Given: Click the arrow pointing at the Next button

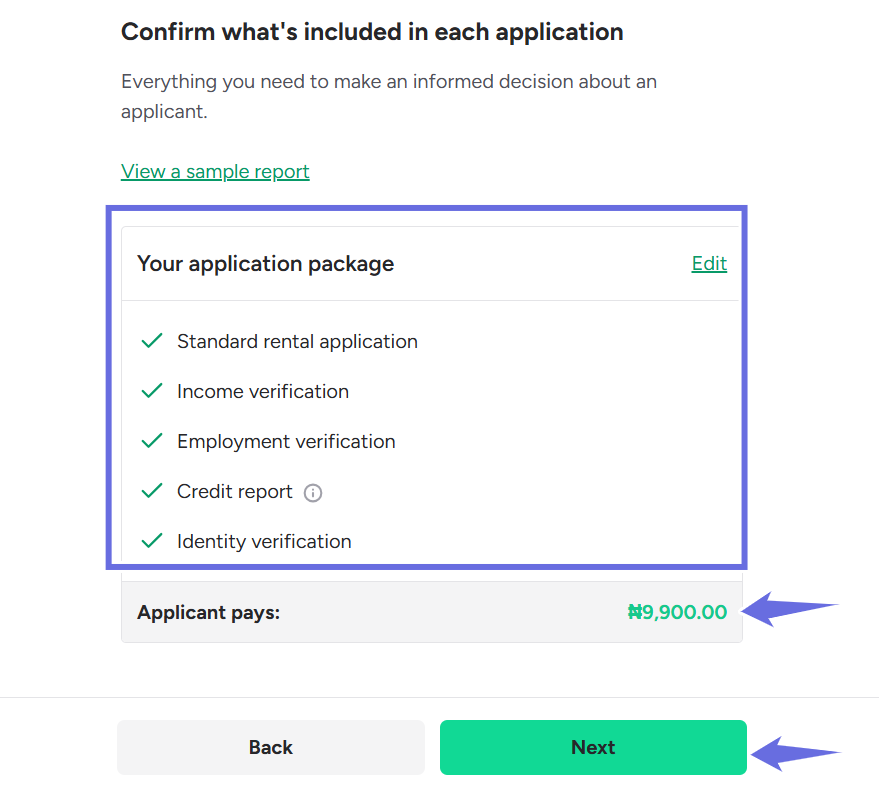Looking at the screenshot, I should [795, 753].
